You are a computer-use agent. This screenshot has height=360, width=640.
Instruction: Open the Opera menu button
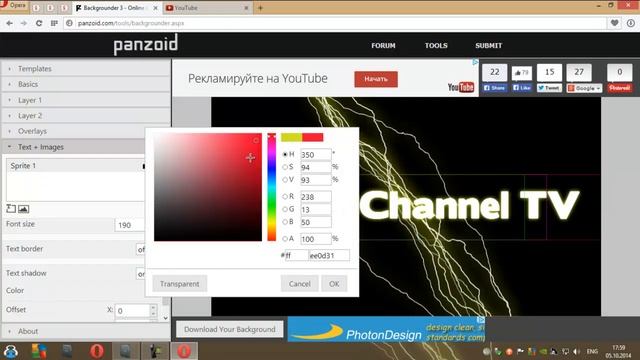pos(13,6)
